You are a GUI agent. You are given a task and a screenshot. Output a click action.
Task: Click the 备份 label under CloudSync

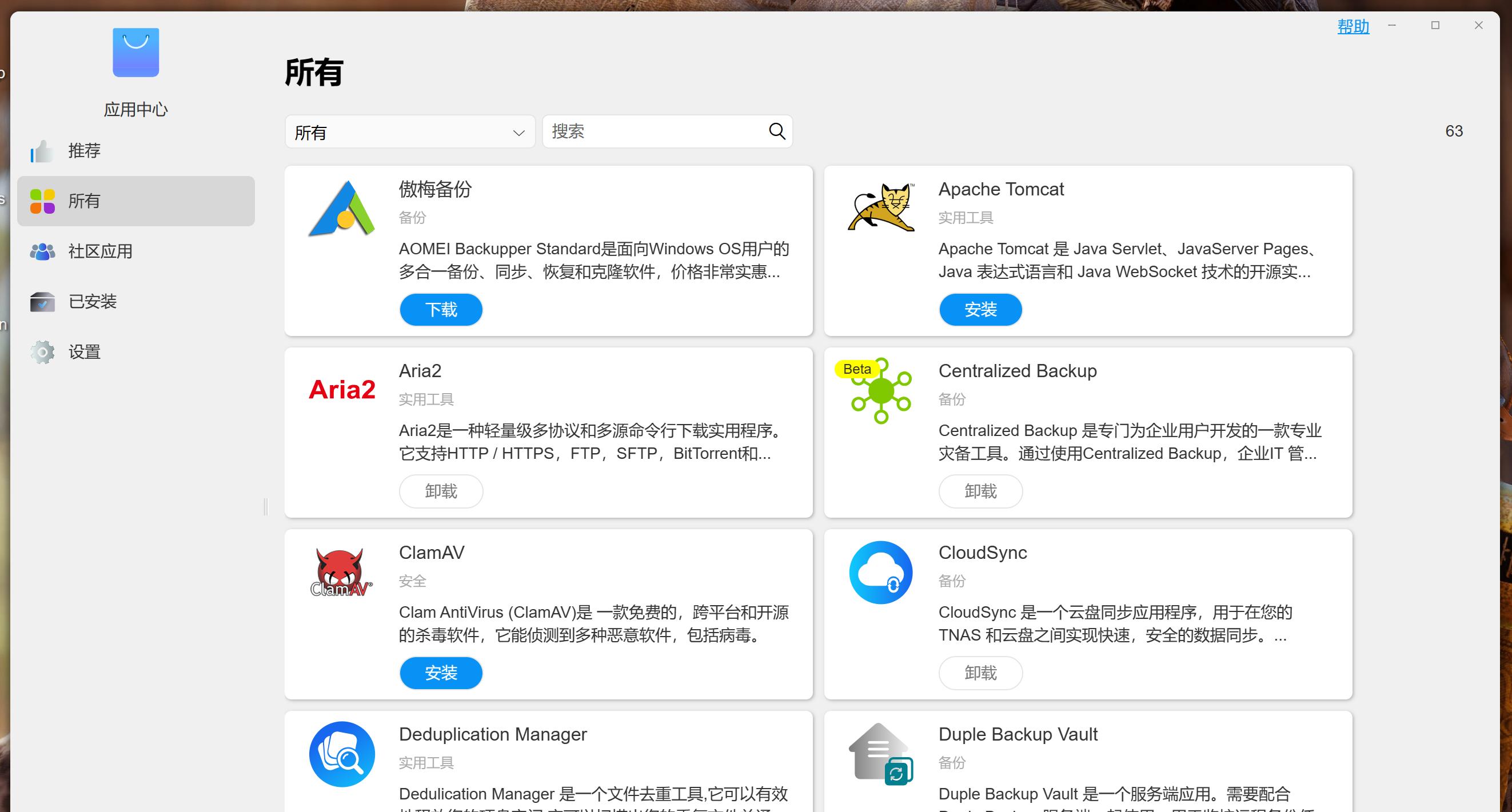tap(951, 581)
